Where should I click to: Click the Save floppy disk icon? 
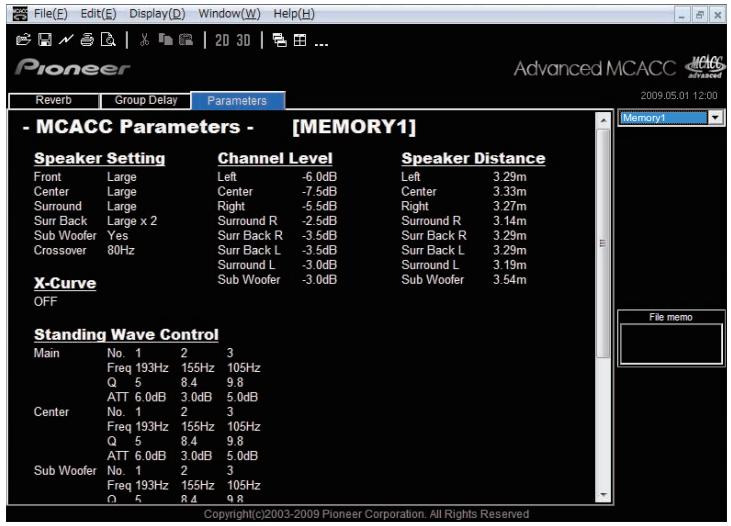click(x=45, y=40)
